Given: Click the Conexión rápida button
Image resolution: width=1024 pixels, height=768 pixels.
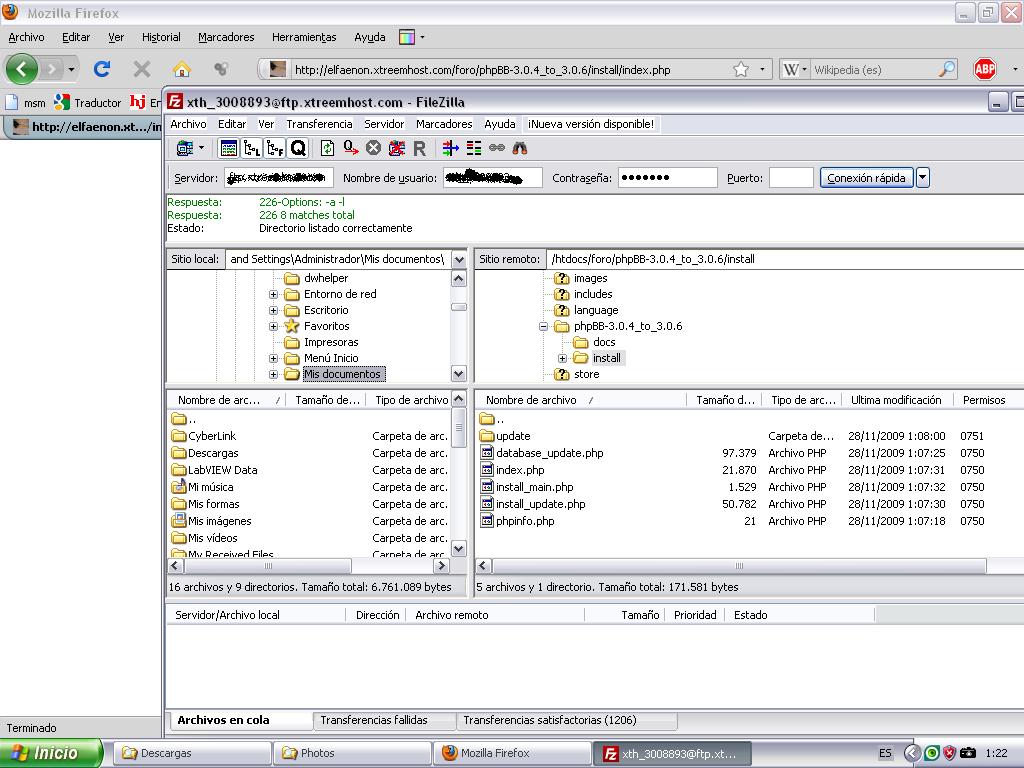Looking at the screenshot, I should pos(867,178).
